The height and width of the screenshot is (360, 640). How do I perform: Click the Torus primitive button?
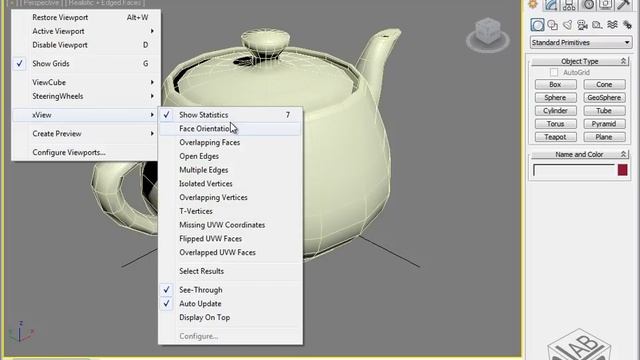556,124
